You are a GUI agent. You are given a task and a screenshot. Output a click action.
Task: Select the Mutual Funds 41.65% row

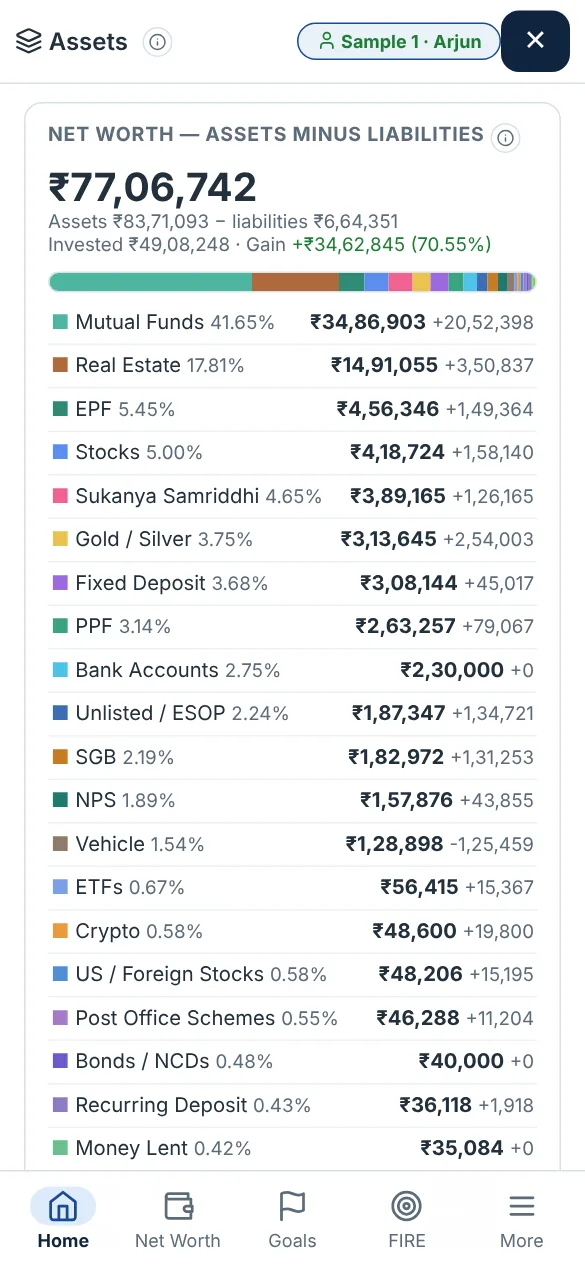pyautogui.click(x=292, y=322)
